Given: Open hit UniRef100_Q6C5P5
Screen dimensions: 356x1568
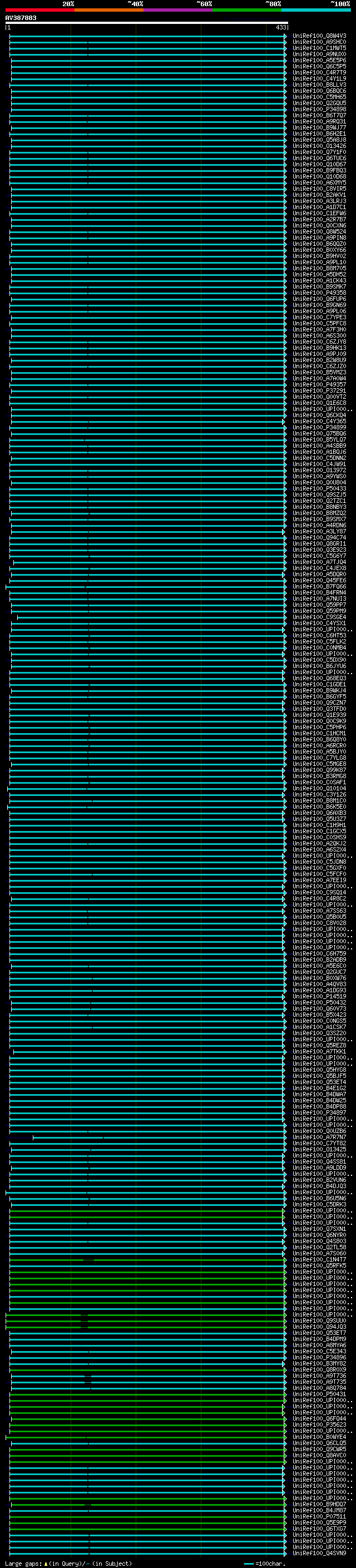Looking at the screenshot, I should (x=319, y=66).
